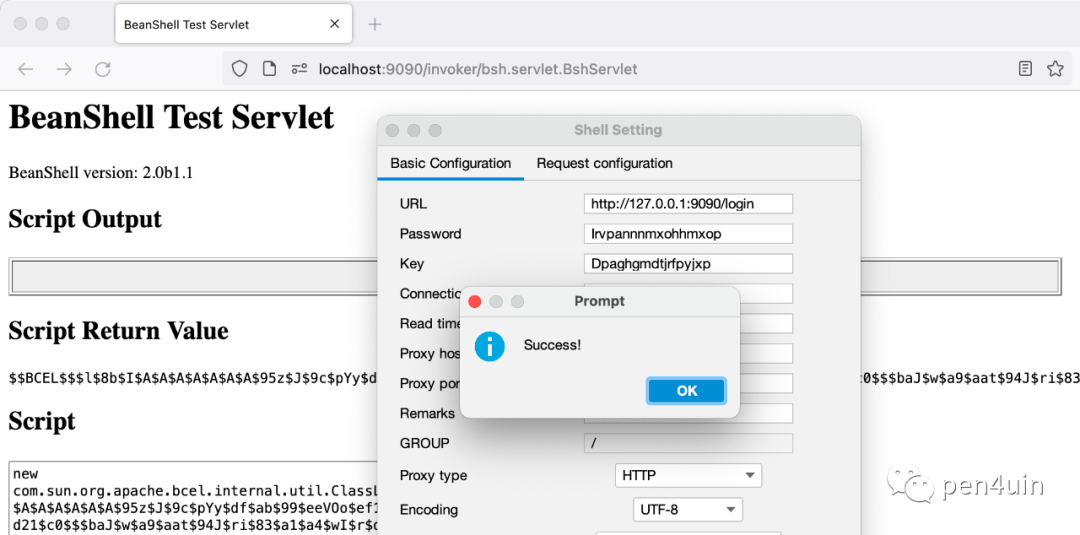Click the info icon in Prompt dialog
The image size is (1080, 535).
490,346
